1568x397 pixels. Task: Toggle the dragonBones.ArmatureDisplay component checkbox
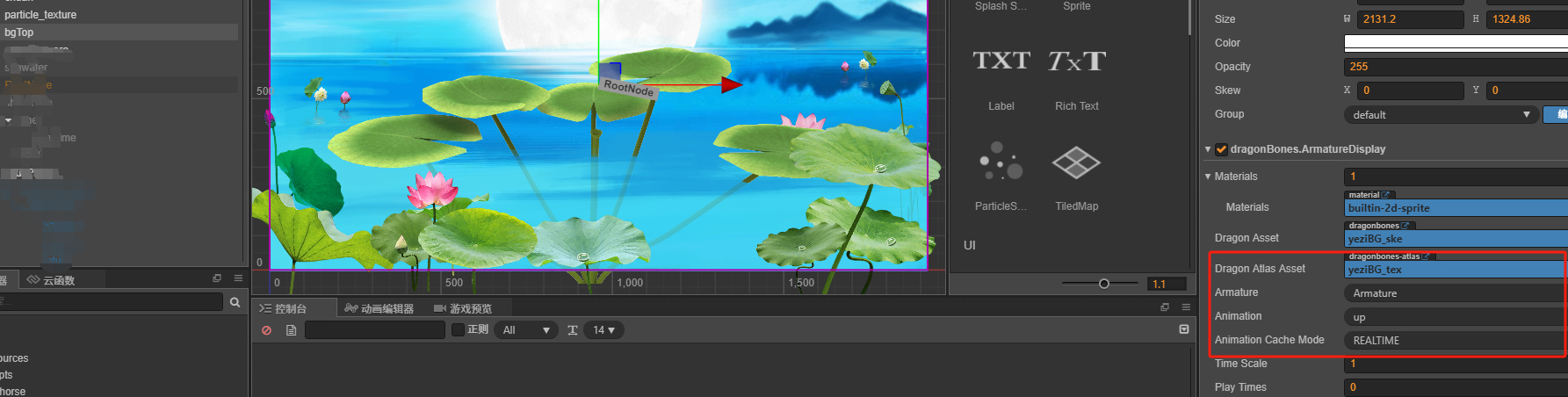[x=1221, y=149]
